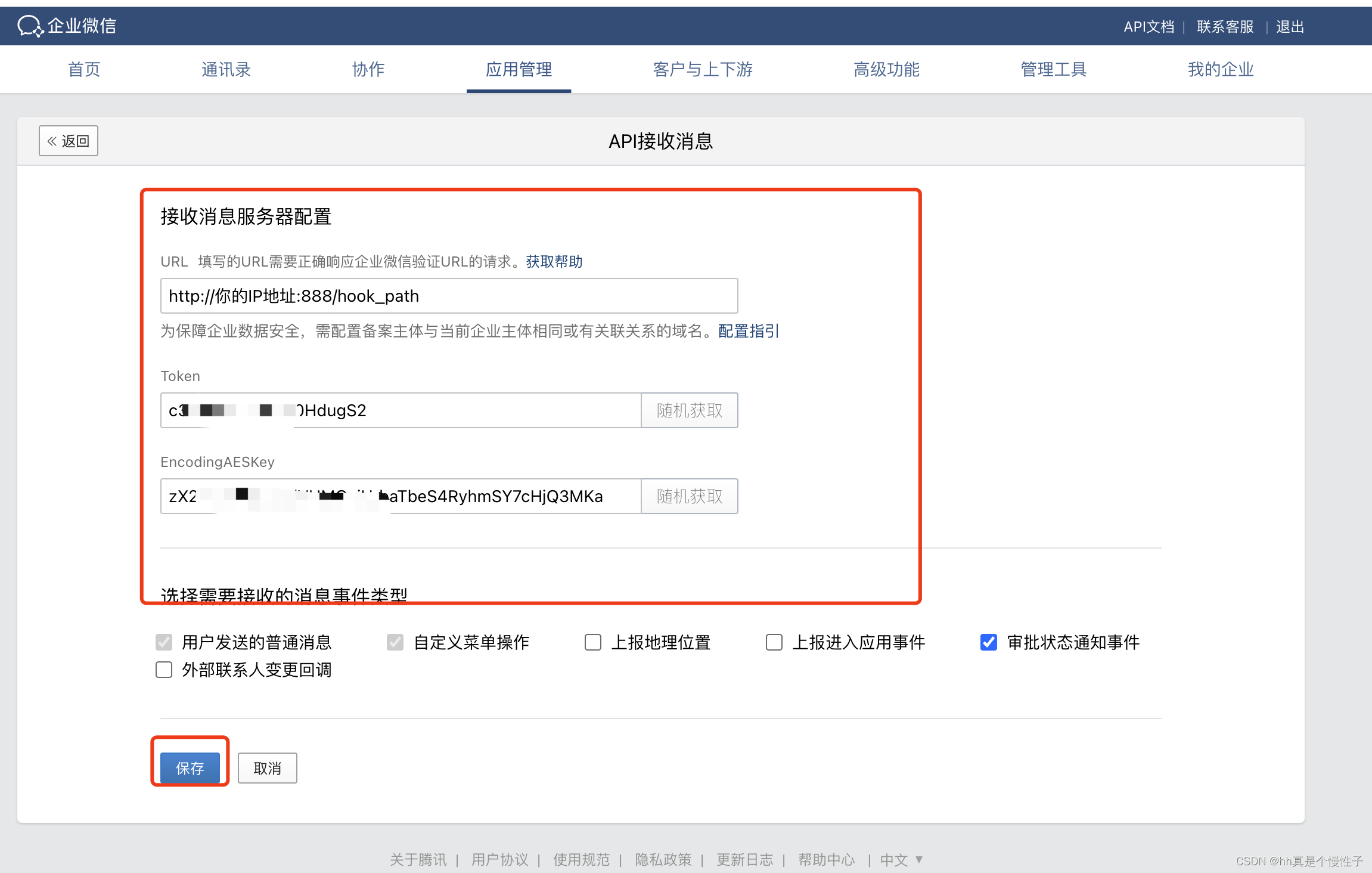The image size is (1372, 873).
Task: Tick the 外部联系人变更回调 checkbox
Action: point(164,670)
